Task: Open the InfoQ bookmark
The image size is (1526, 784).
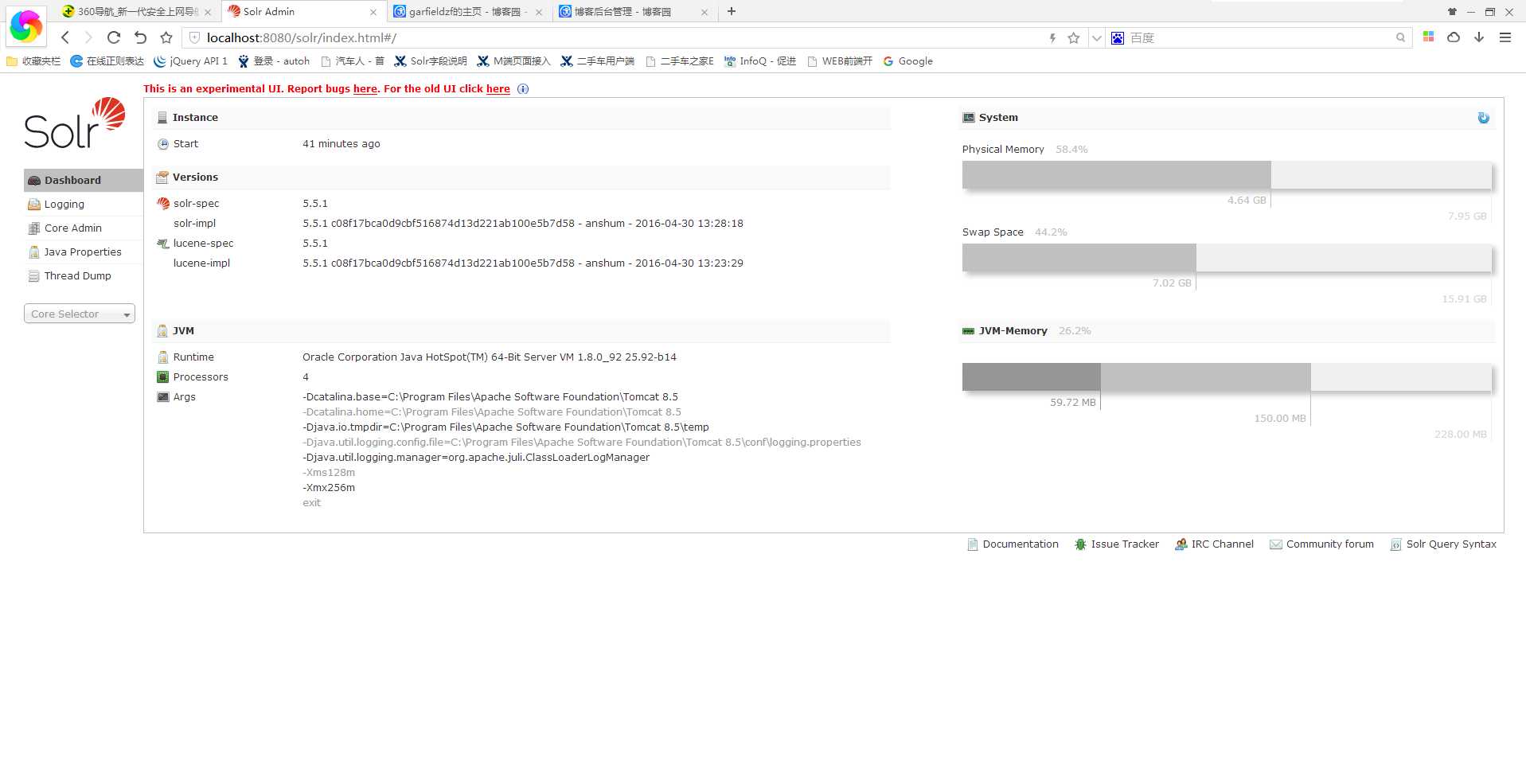Action: coord(760,61)
